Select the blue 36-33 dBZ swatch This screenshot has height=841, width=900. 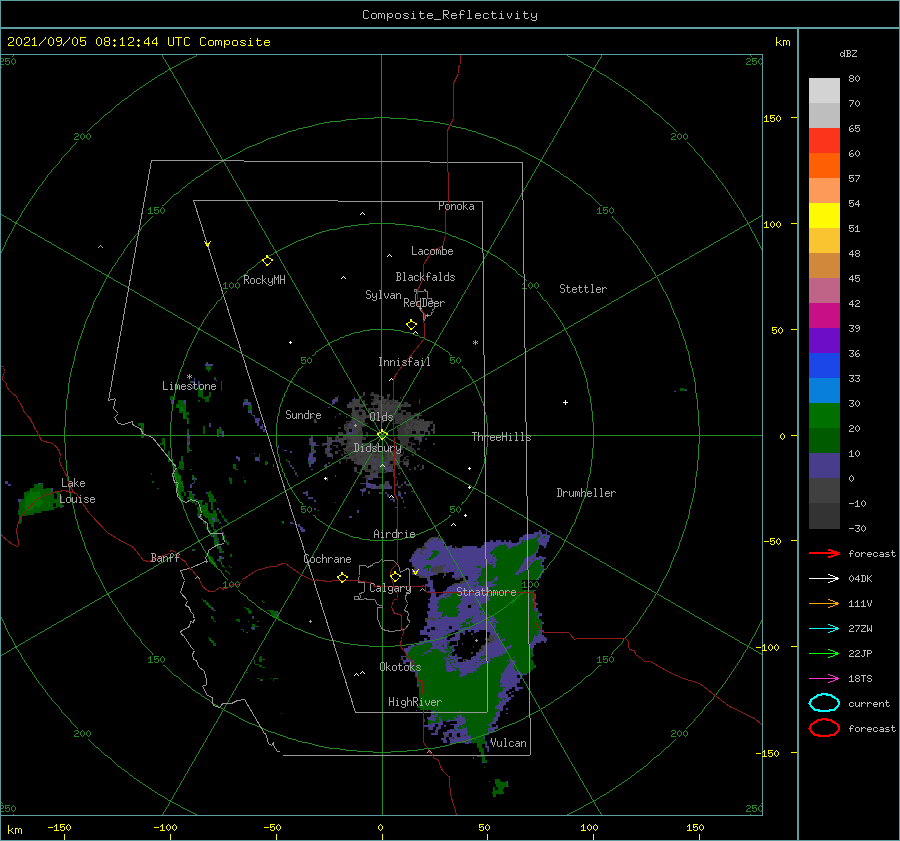click(824, 366)
